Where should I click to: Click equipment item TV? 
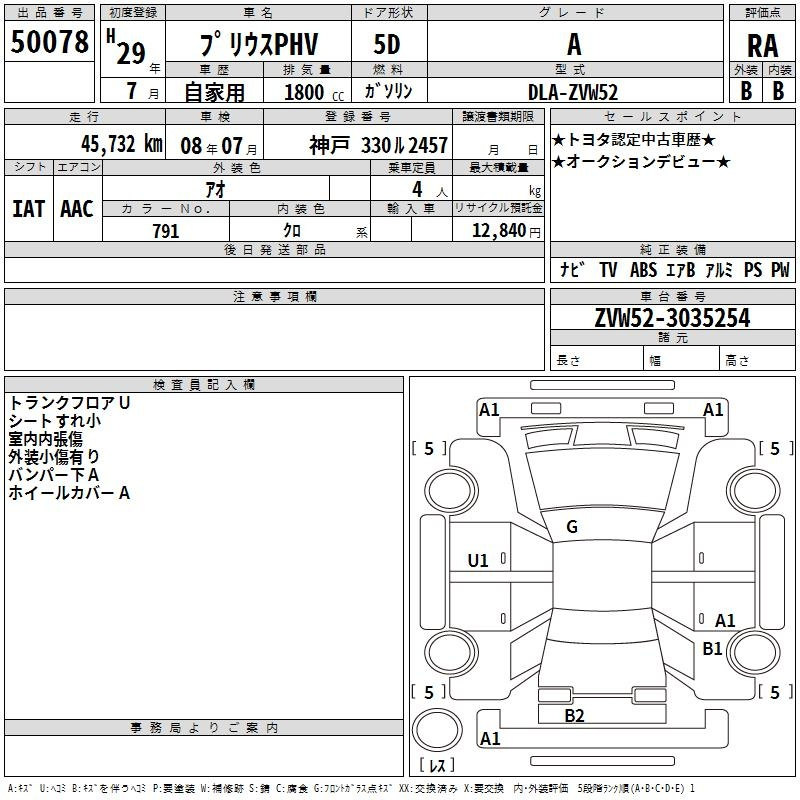pos(608,269)
